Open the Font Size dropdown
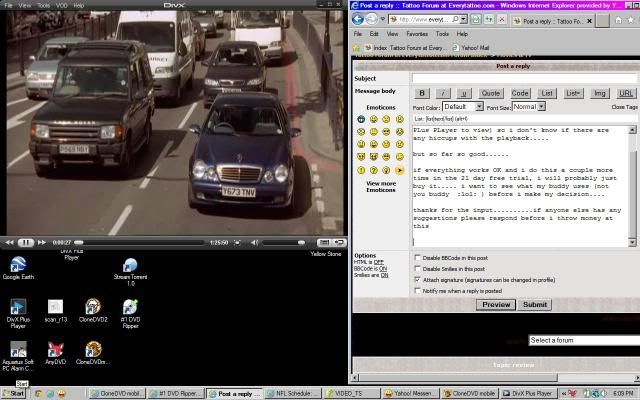This screenshot has width=640, height=400. click(529, 107)
